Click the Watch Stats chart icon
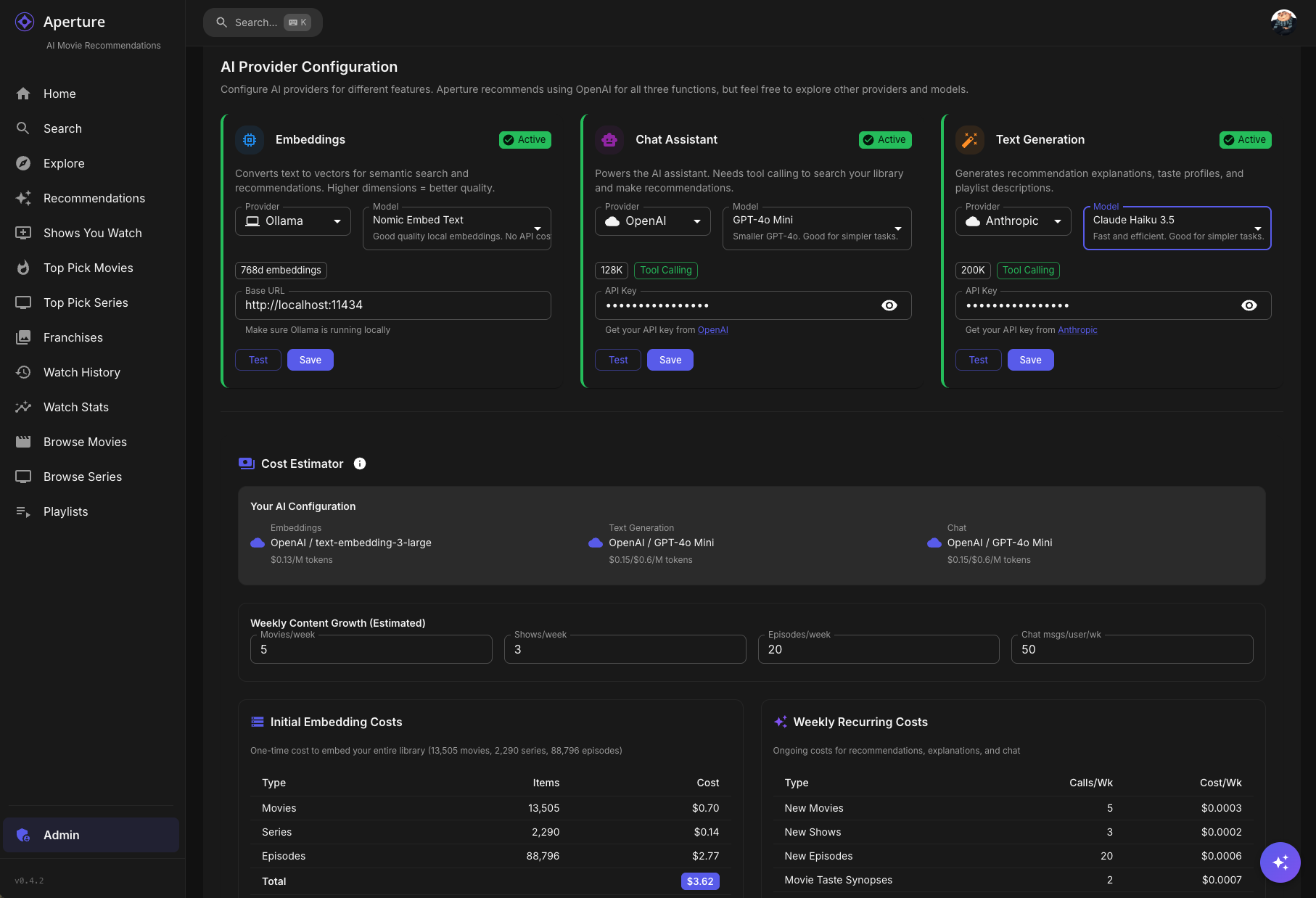1316x898 pixels. coord(23,407)
